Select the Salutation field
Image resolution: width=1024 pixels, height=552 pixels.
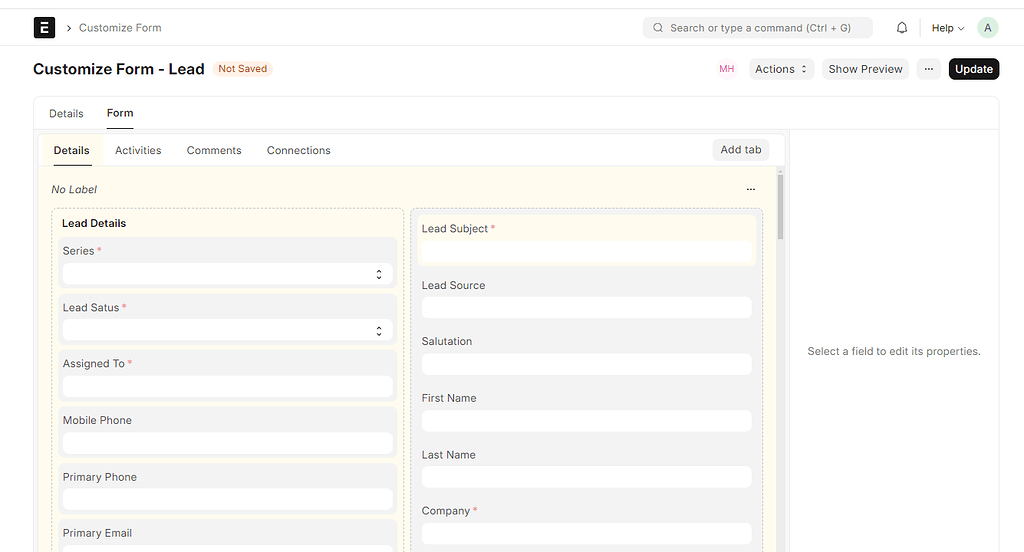586,354
